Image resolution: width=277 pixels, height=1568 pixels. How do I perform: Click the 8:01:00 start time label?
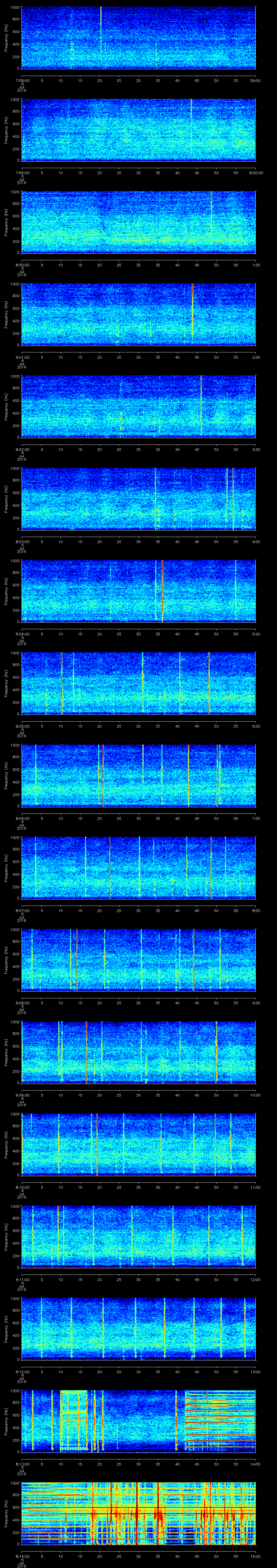(22, 357)
